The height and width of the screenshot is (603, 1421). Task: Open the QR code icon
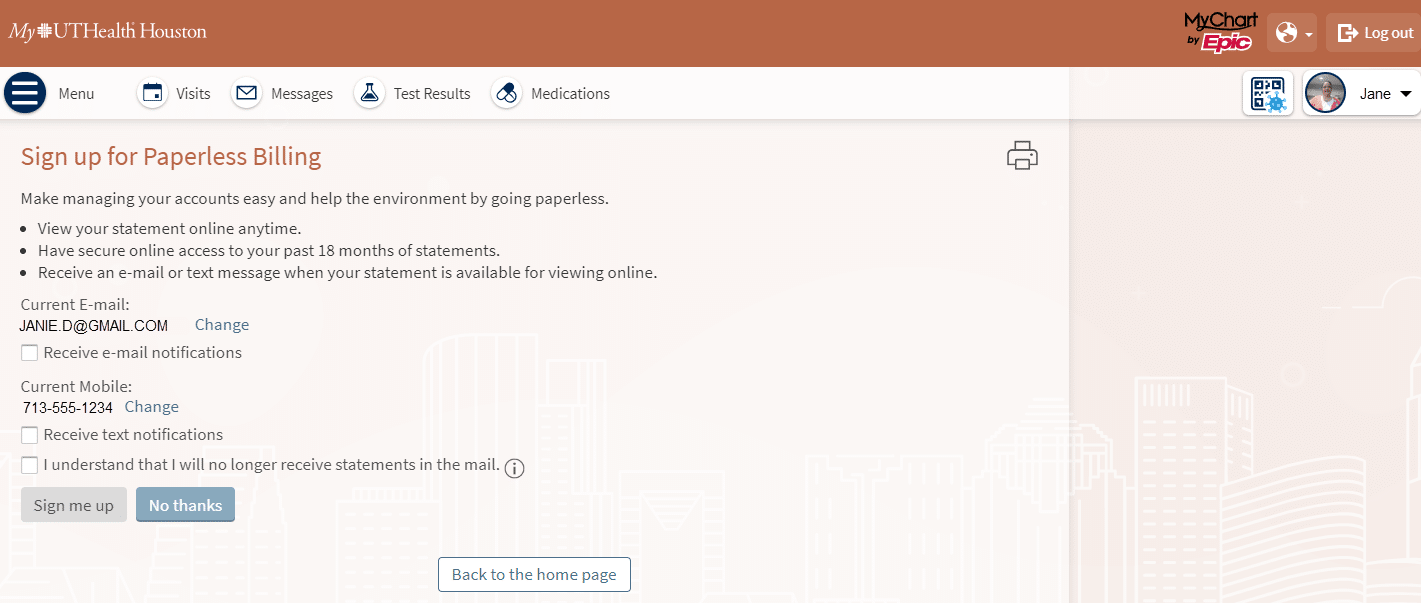click(x=1268, y=94)
